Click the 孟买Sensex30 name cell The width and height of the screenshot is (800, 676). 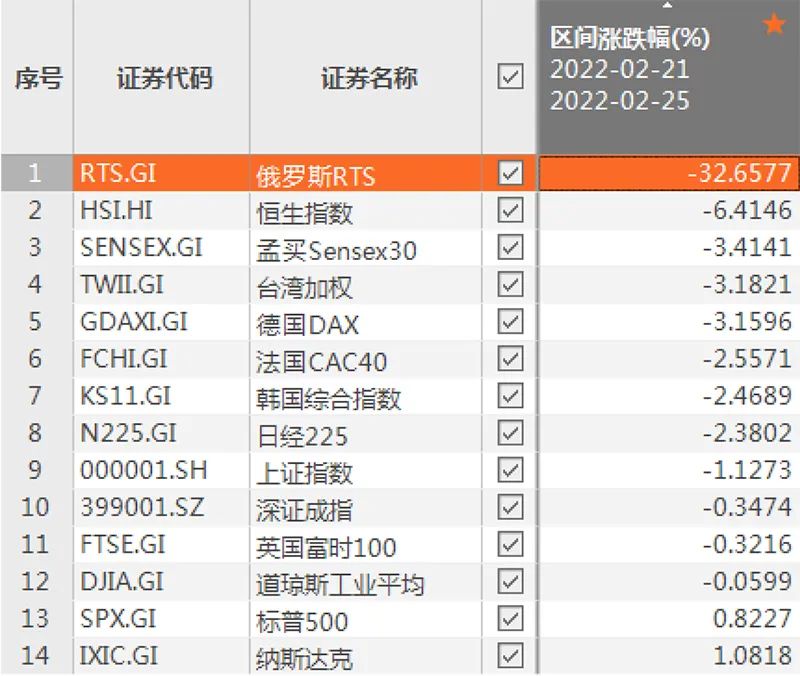pyautogui.click(x=366, y=247)
